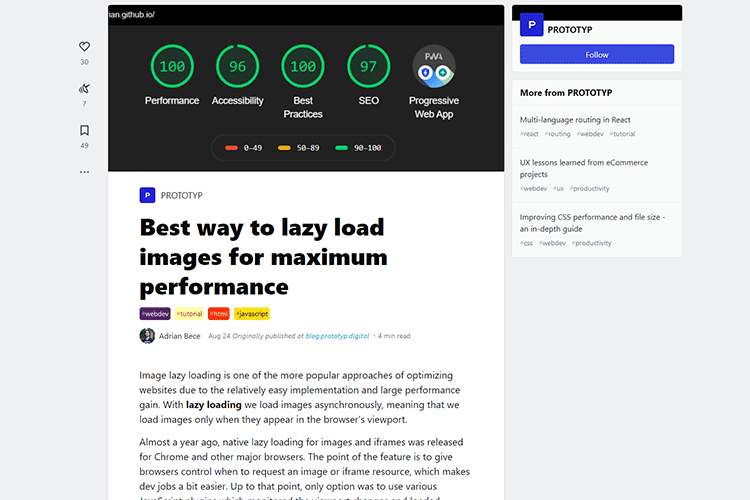Image resolution: width=750 pixels, height=500 pixels.
Task: Open the #tutorial tag under title
Action: pyautogui.click(x=190, y=314)
